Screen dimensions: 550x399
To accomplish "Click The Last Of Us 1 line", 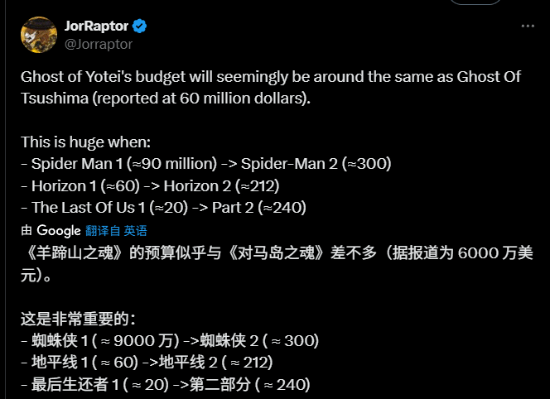I will tap(163, 208).
